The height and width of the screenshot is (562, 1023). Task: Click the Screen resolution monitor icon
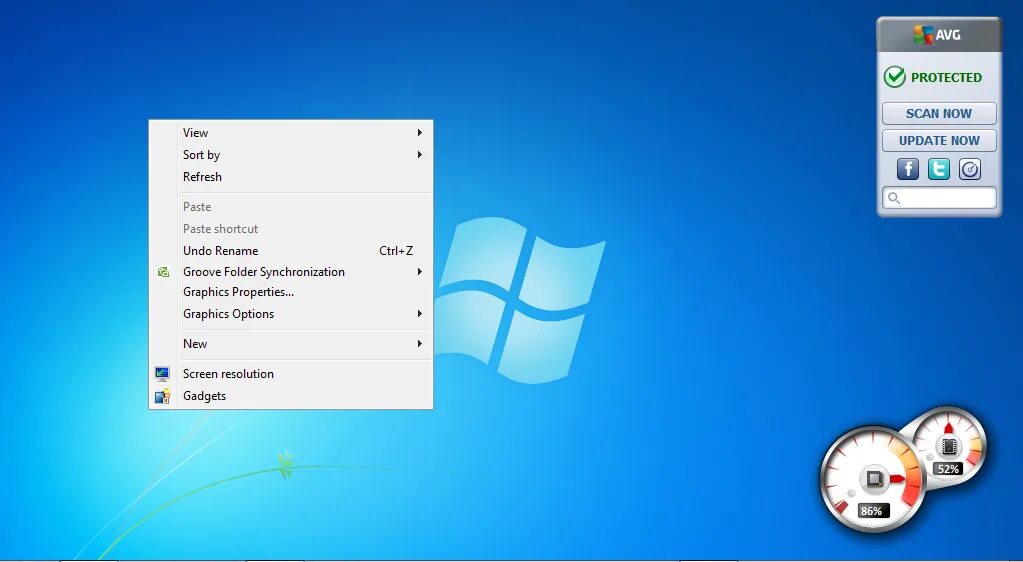click(162, 373)
